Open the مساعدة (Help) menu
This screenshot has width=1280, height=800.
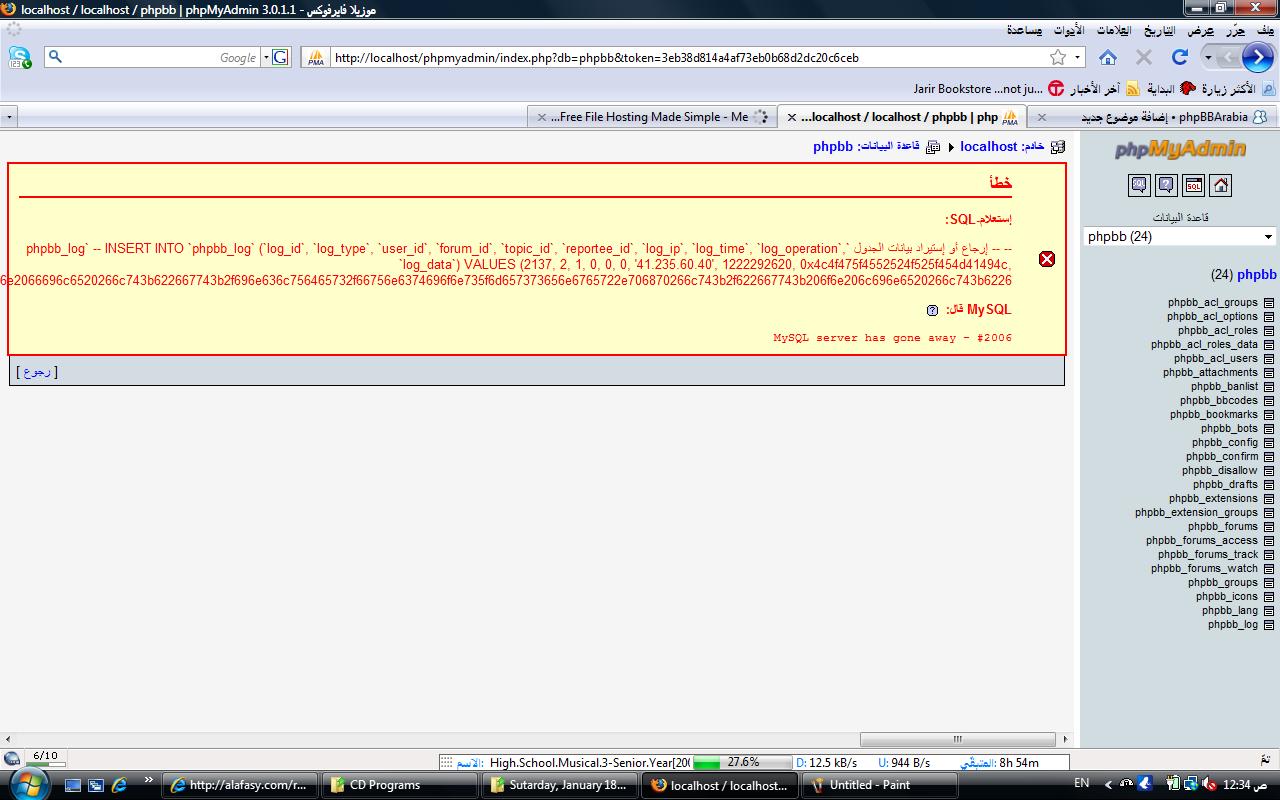click(x=1024, y=31)
